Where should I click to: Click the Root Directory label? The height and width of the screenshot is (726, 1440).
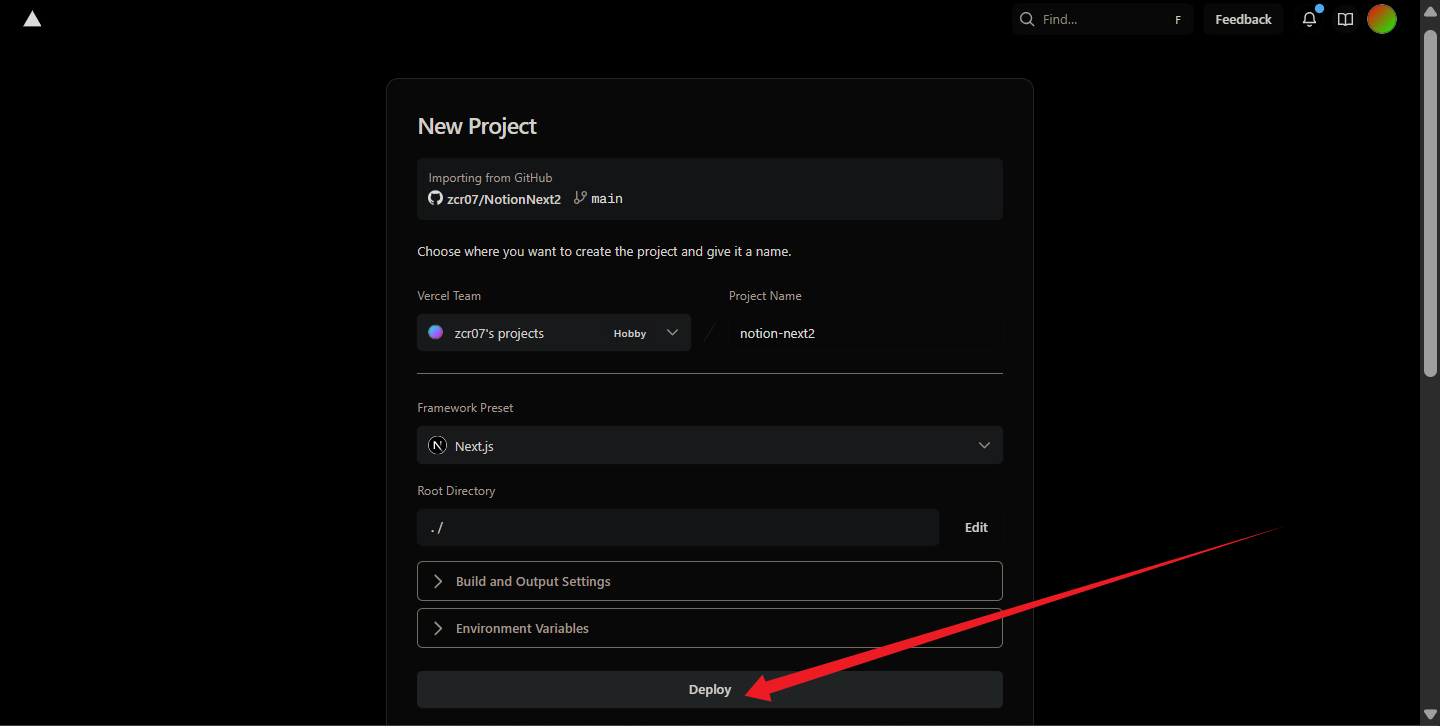(x=456, y=491)
